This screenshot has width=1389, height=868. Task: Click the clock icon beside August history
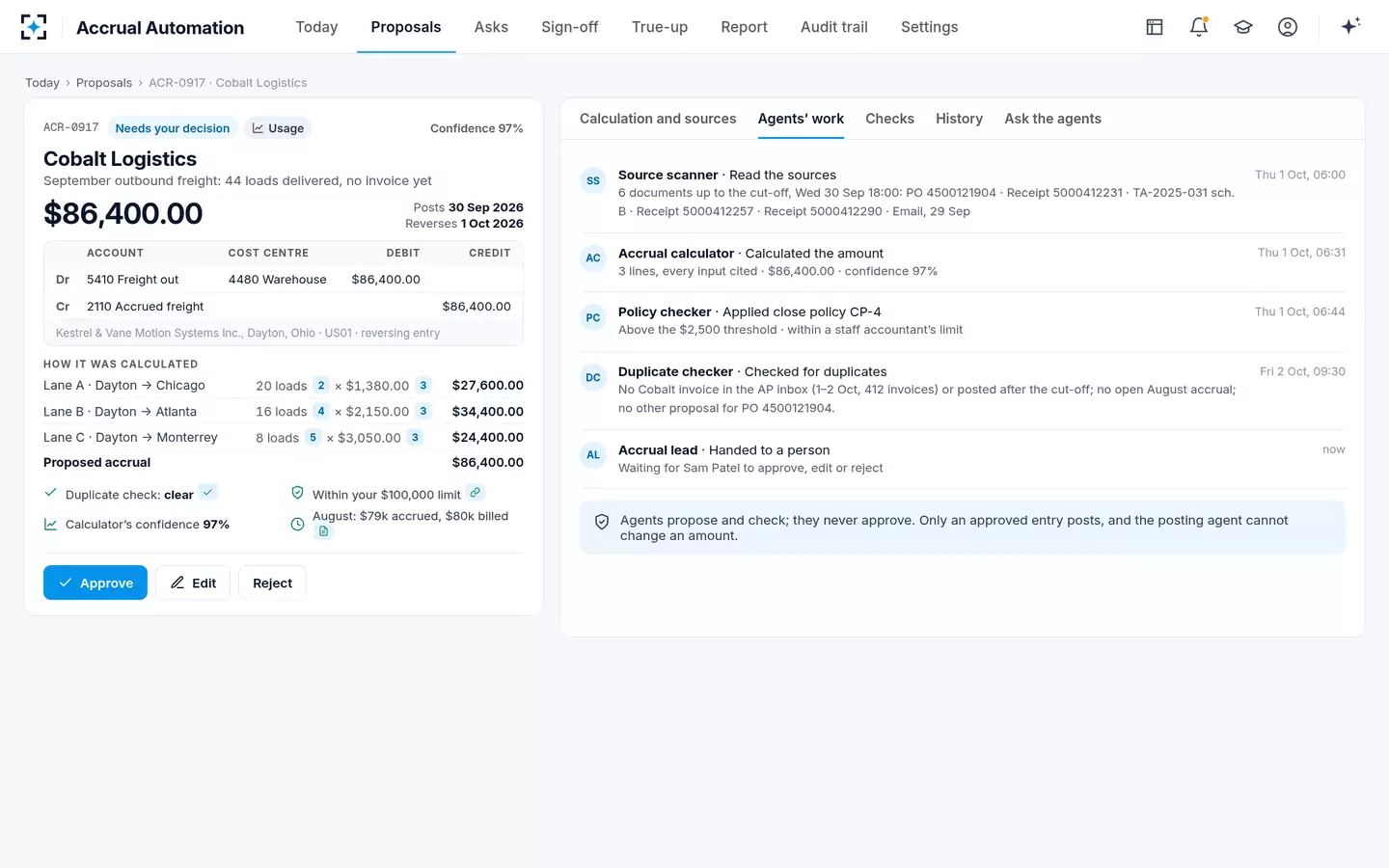tap(298, 525)
